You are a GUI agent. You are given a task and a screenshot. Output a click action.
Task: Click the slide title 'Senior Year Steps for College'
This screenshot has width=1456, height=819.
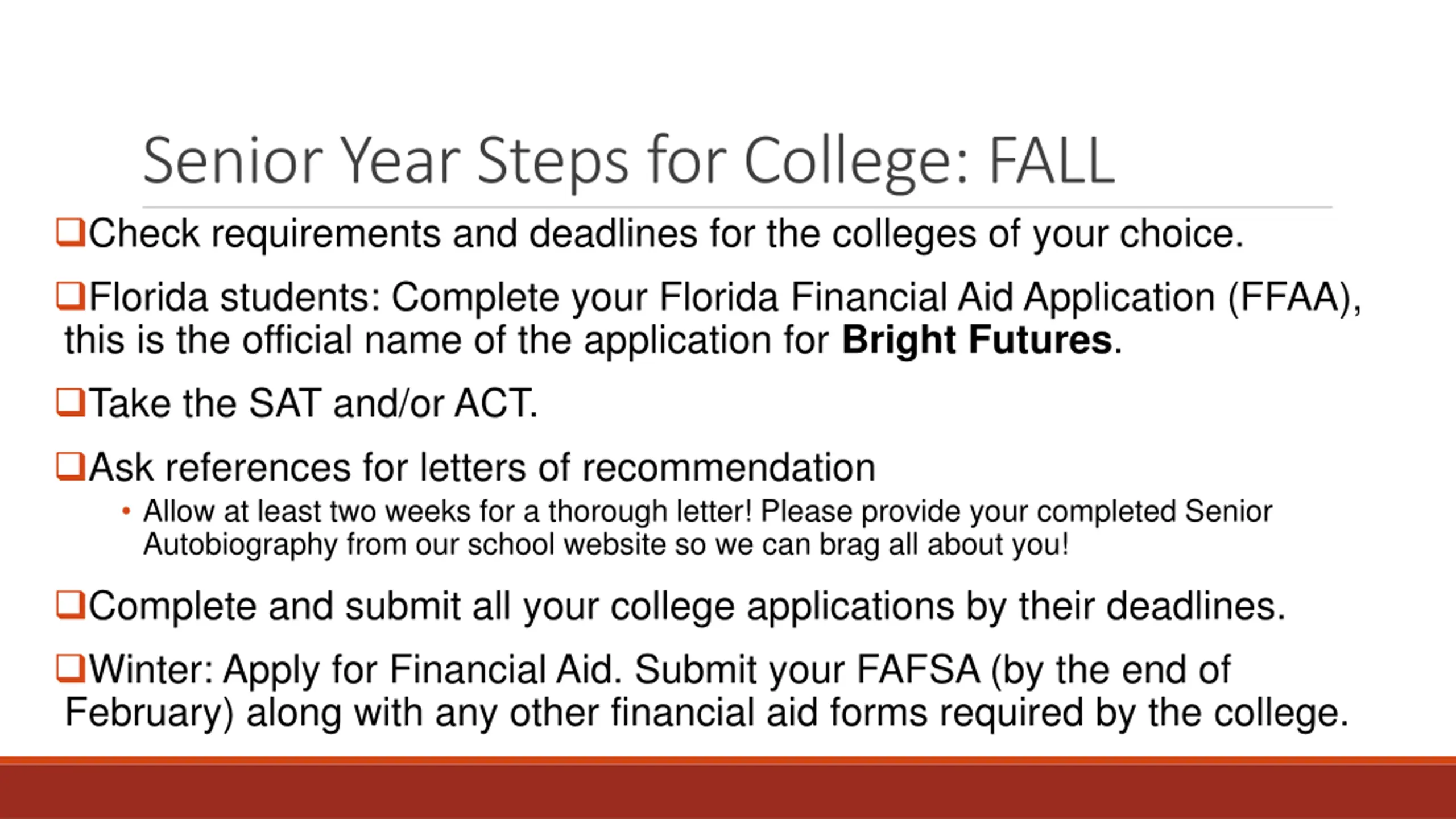tap(555, 162)
